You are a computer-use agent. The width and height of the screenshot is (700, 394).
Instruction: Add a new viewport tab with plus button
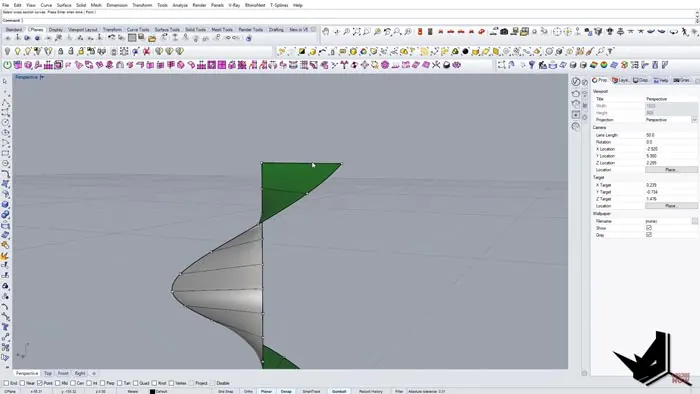(94, 373)
